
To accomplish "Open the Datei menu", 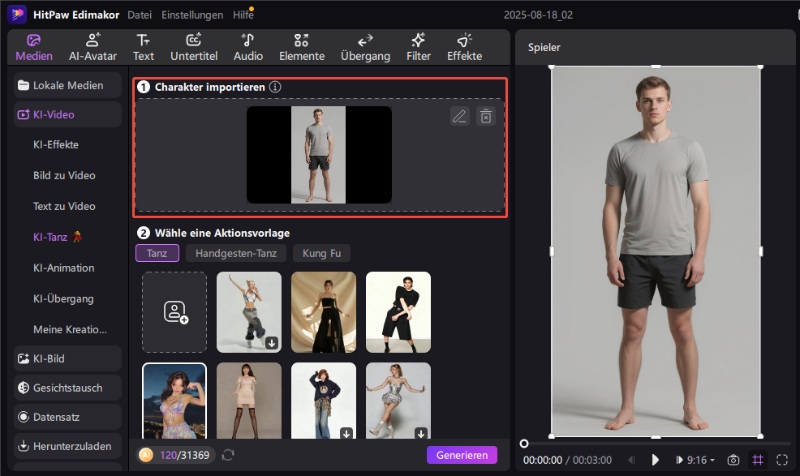I will click(140, 15).
